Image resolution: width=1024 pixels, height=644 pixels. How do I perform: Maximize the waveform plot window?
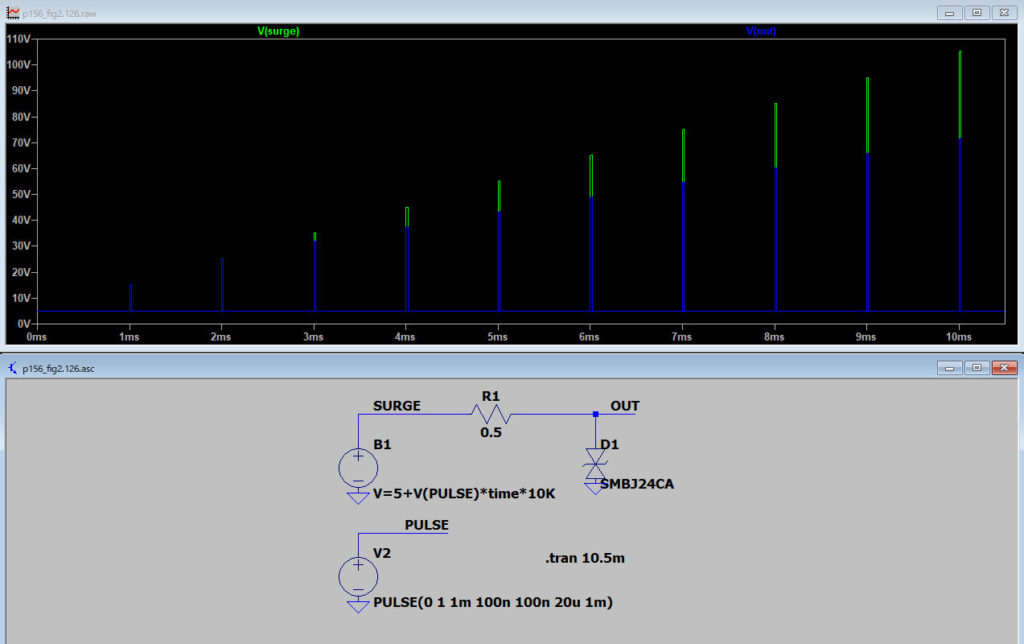click(976, 12)
